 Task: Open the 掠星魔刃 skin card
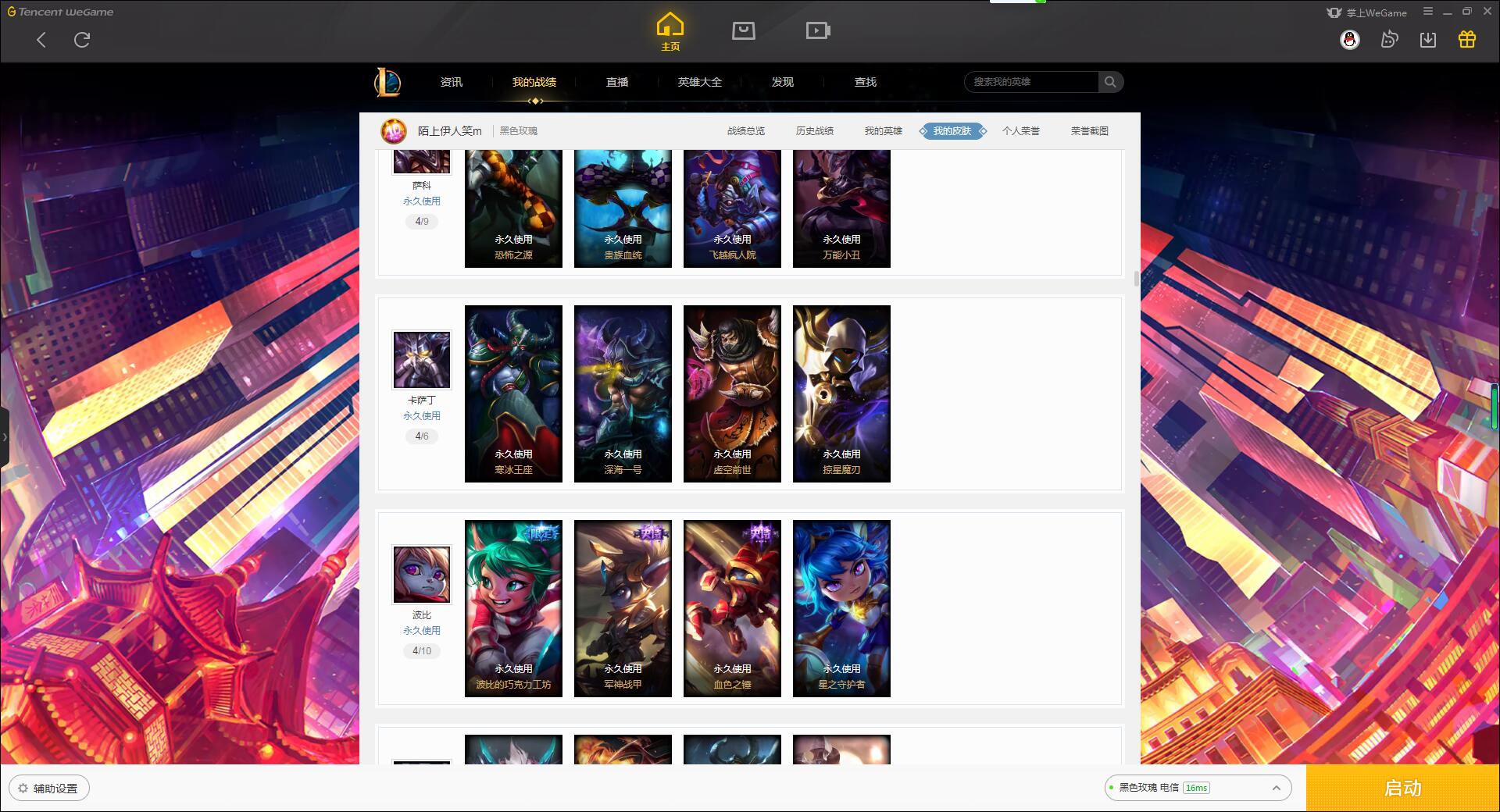pos(841,394)
